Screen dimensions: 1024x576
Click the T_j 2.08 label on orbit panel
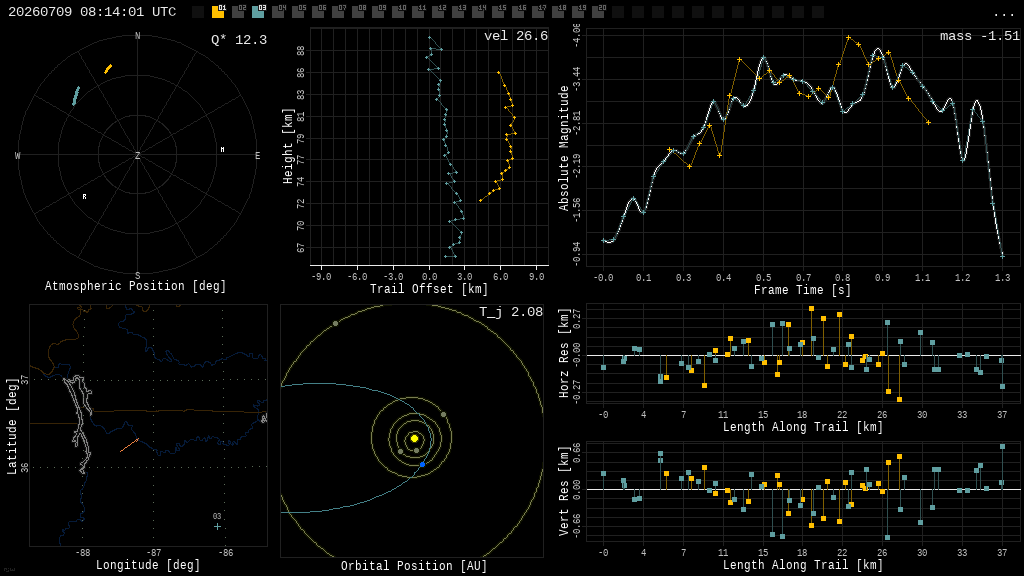coord(511,312)
